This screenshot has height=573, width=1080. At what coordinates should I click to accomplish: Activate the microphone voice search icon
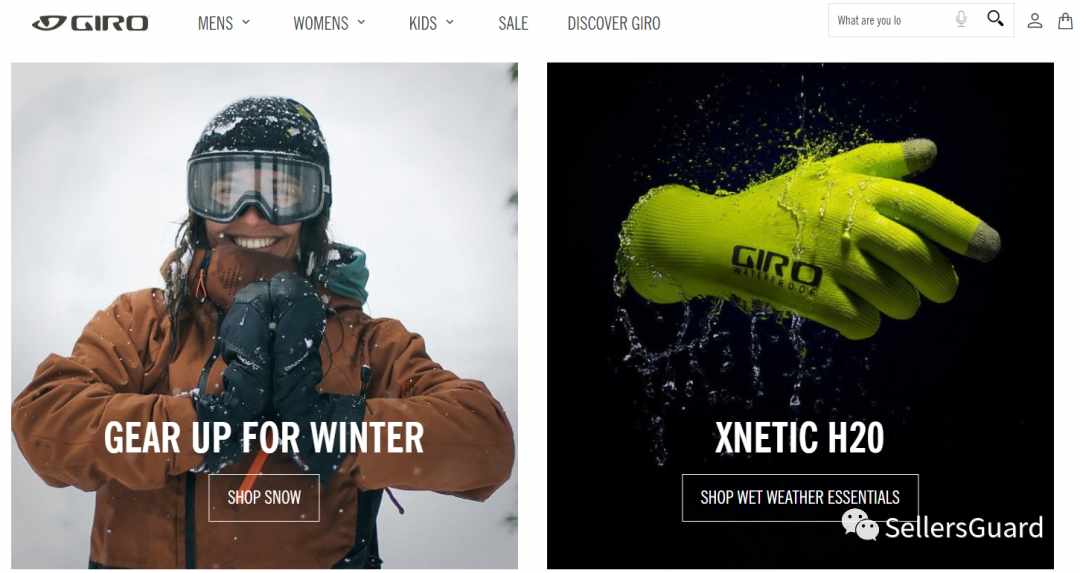[x=962, y=19]
